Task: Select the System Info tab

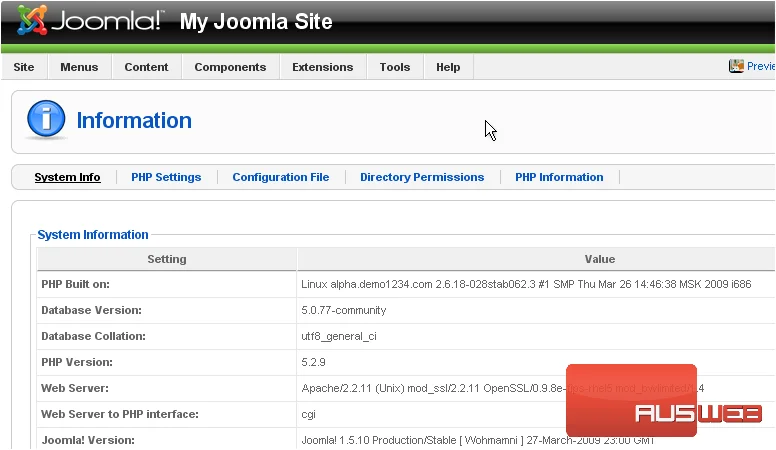Action: [x=67, y=177]
